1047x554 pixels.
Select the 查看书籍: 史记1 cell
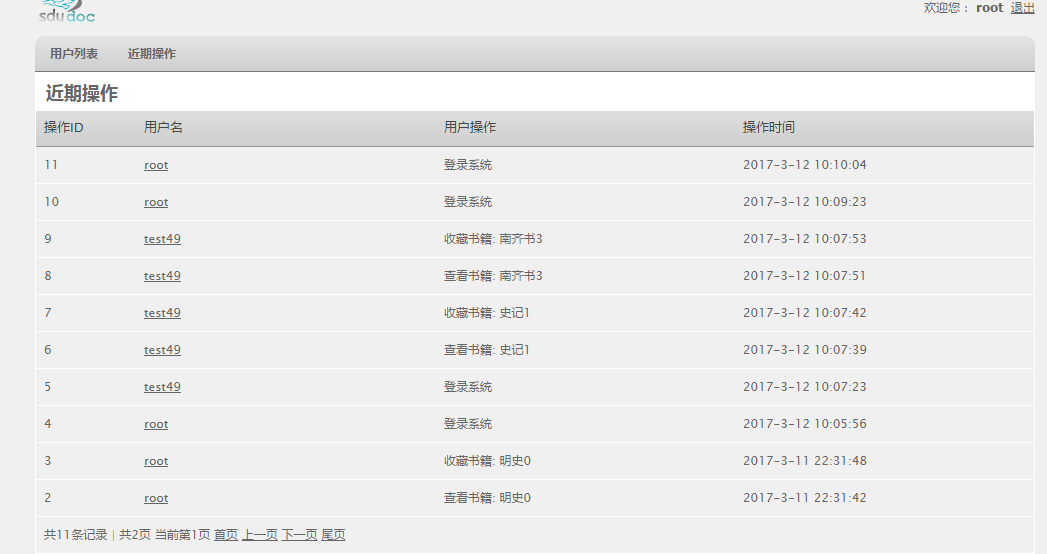[x=487, y=350]
